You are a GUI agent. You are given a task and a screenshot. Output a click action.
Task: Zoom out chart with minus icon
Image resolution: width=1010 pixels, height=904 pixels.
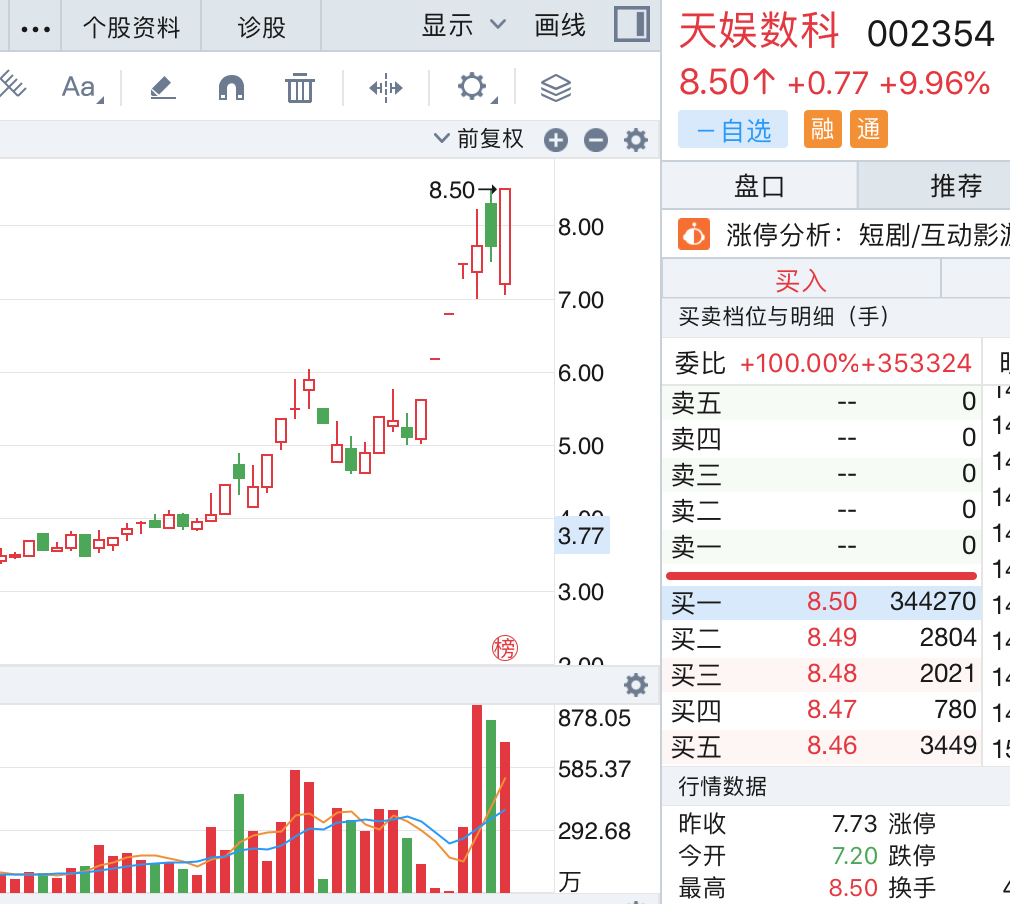click(x=596, y=141)
